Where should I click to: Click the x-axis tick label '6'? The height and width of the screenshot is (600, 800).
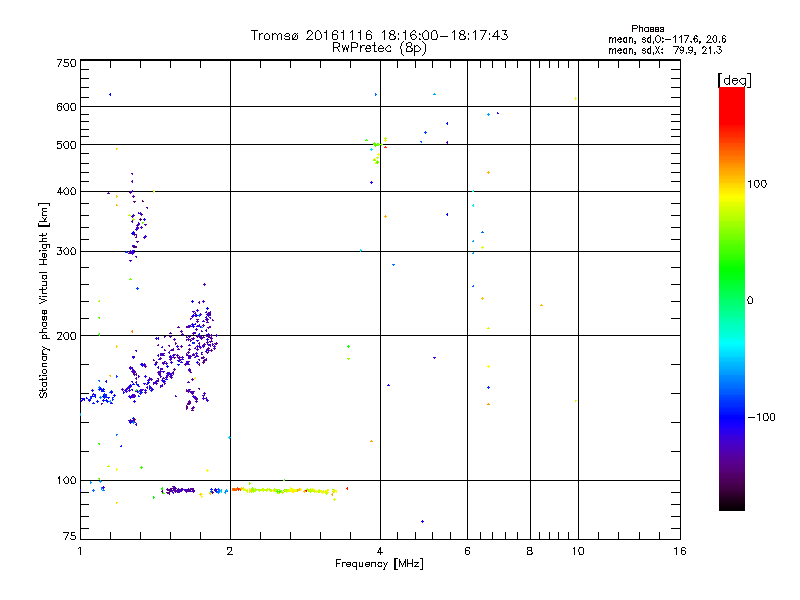pyautogui.click(x=467, y=551)
